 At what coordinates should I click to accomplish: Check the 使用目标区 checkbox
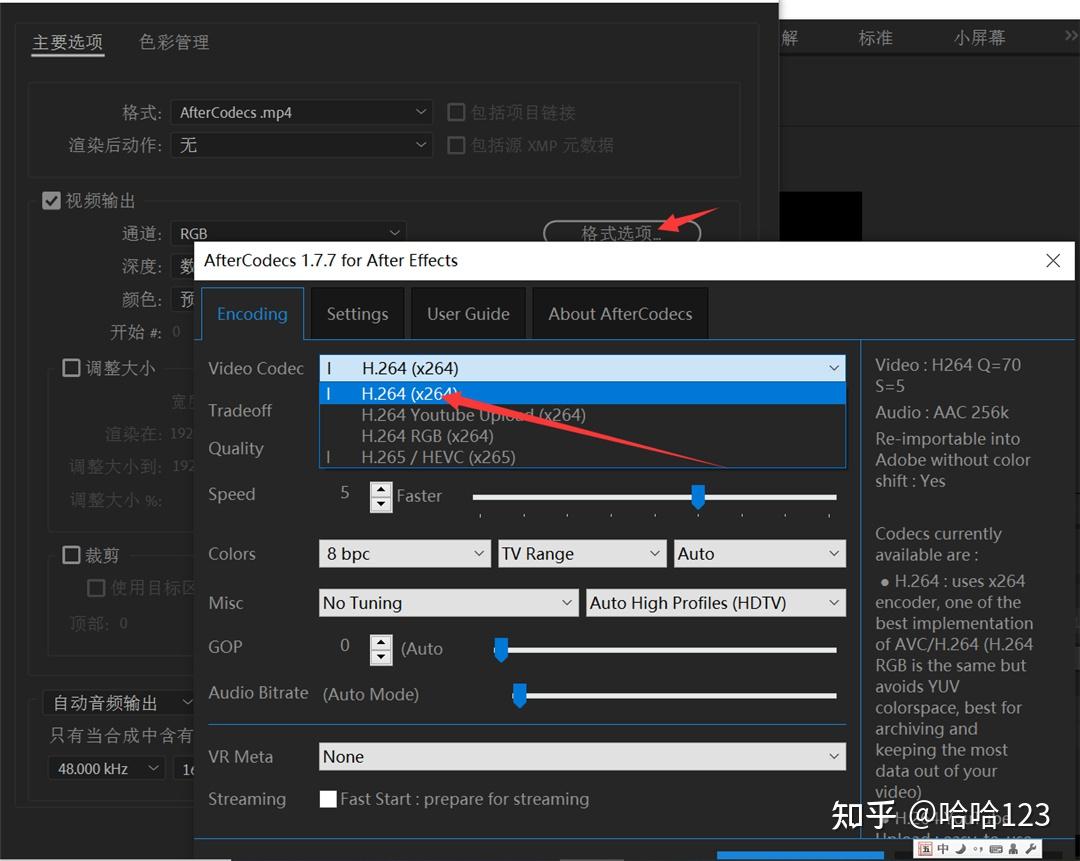click(x=96, y=588)
